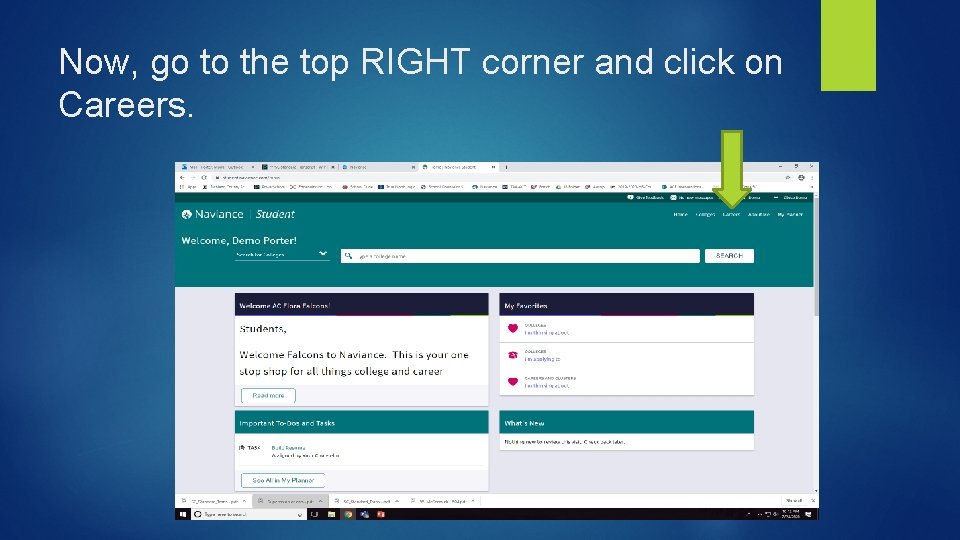Click the browser back arrow
Screen dimensions: 960x540
click(x=182, y=178)
